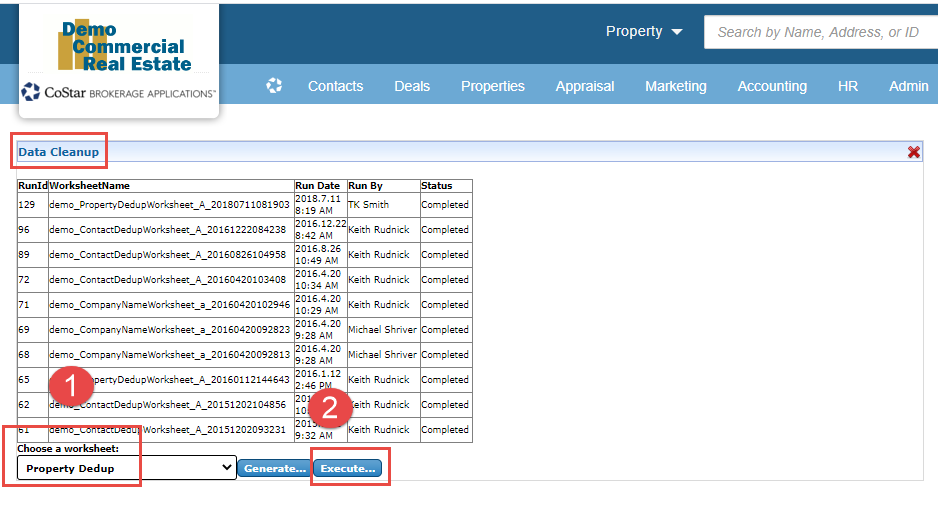938x512 pixels.
Task: Click the Run Date column header
Action: click(317, 186)
